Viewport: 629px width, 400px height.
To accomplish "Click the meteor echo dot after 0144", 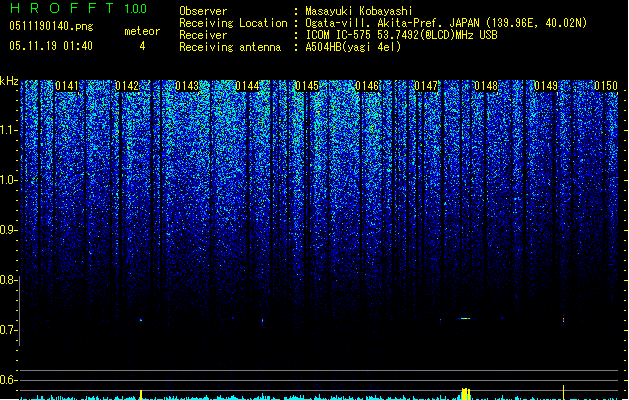I will click(263, 321).
